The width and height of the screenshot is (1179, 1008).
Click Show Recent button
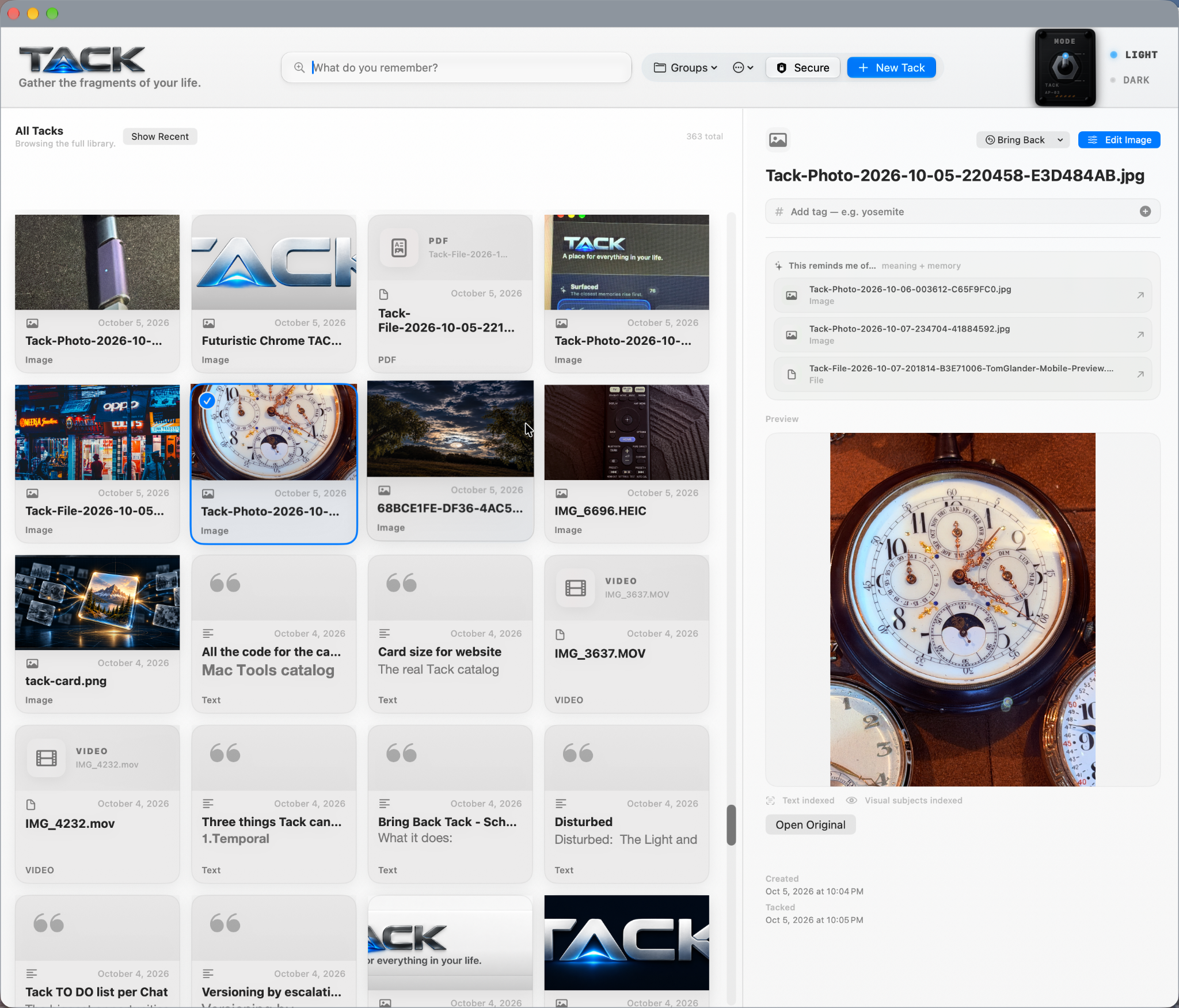(x=159, y=136)
